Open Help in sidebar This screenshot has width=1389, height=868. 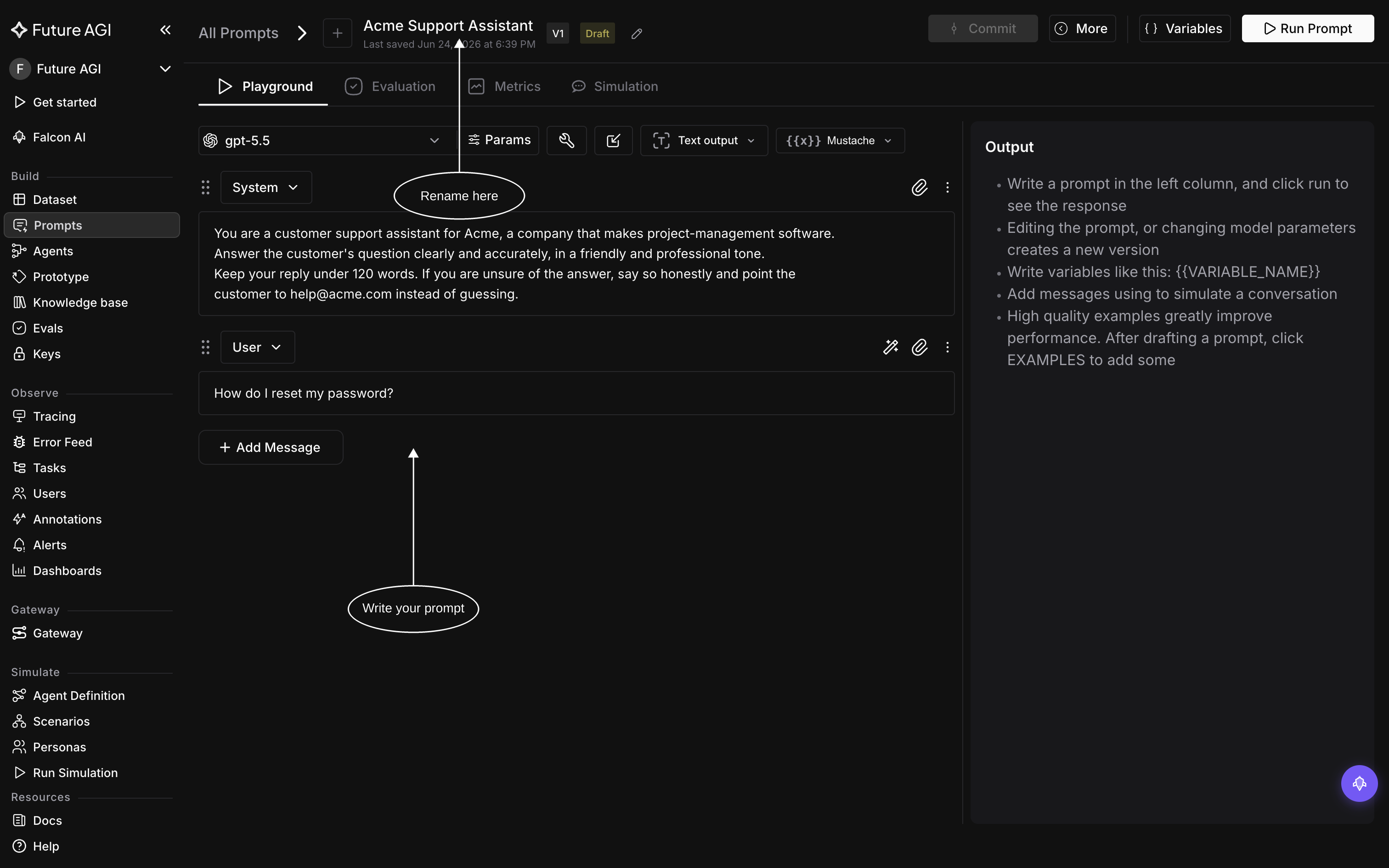pos(92,847)
